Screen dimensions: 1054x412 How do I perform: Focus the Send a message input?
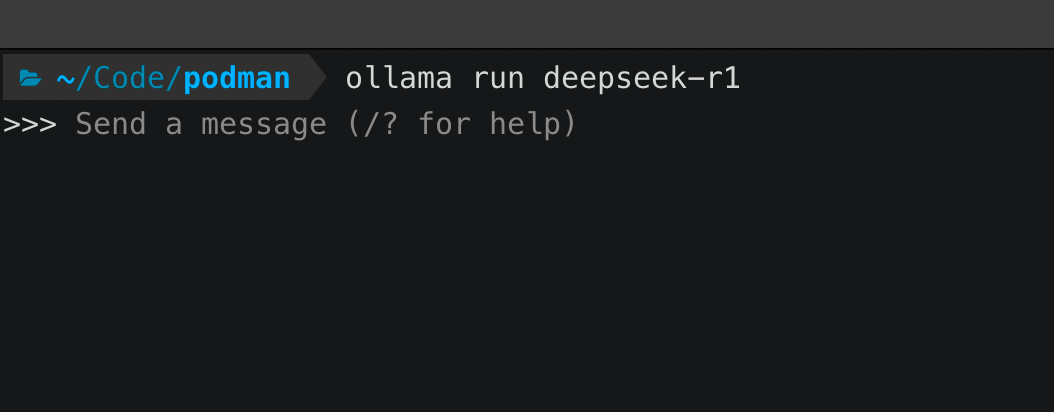326,125
